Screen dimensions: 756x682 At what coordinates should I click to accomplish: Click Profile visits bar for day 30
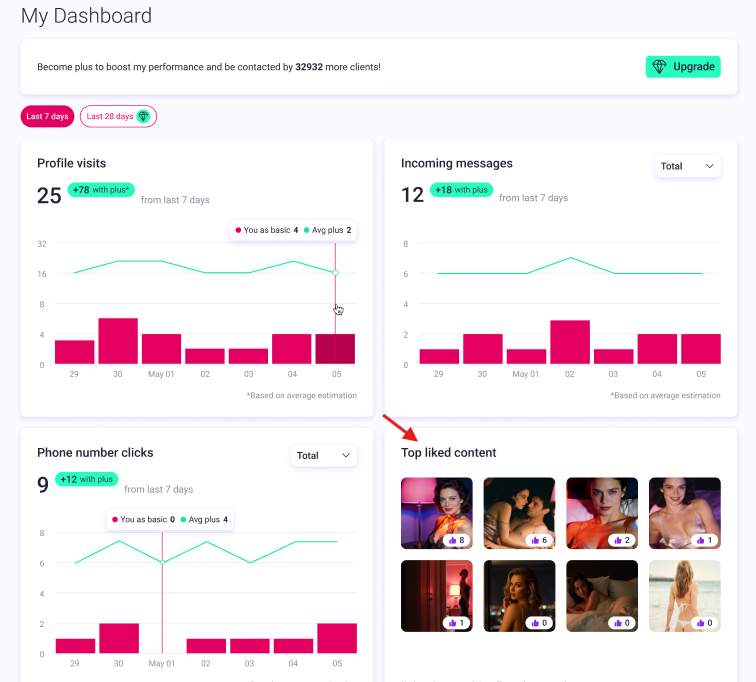[118, 341]
